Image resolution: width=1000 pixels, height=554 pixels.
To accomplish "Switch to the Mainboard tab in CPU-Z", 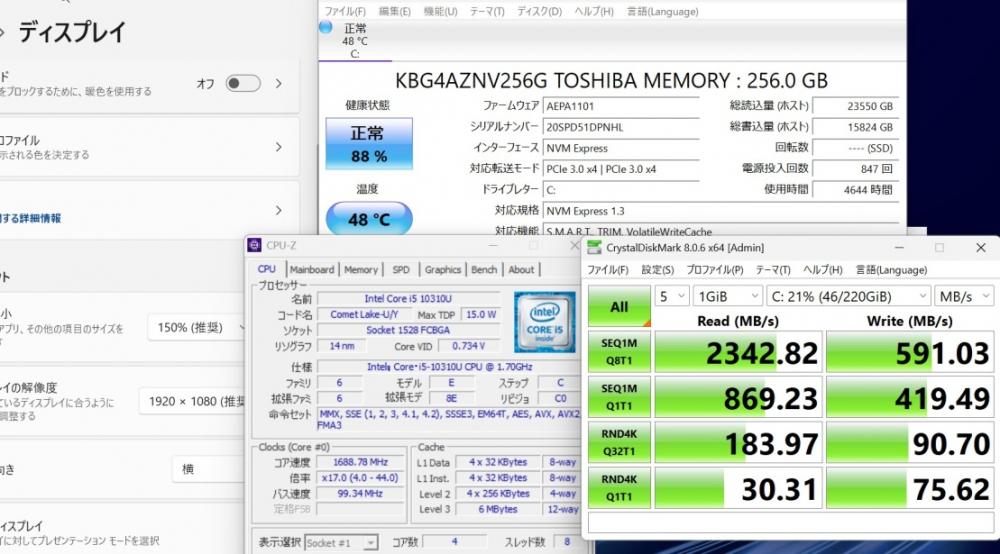I will [x=312, y=270].
